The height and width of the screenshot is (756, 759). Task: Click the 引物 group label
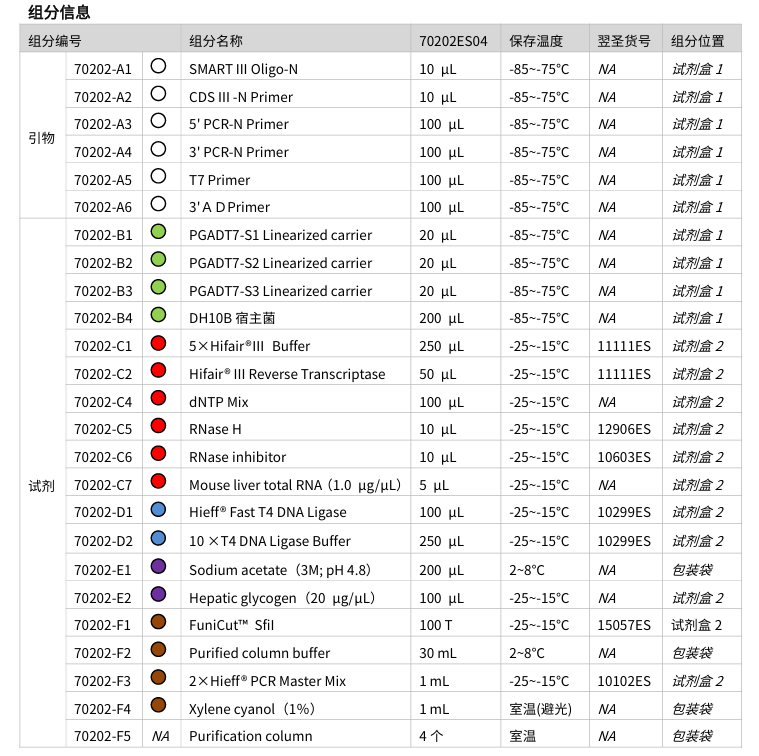point(42,138)
